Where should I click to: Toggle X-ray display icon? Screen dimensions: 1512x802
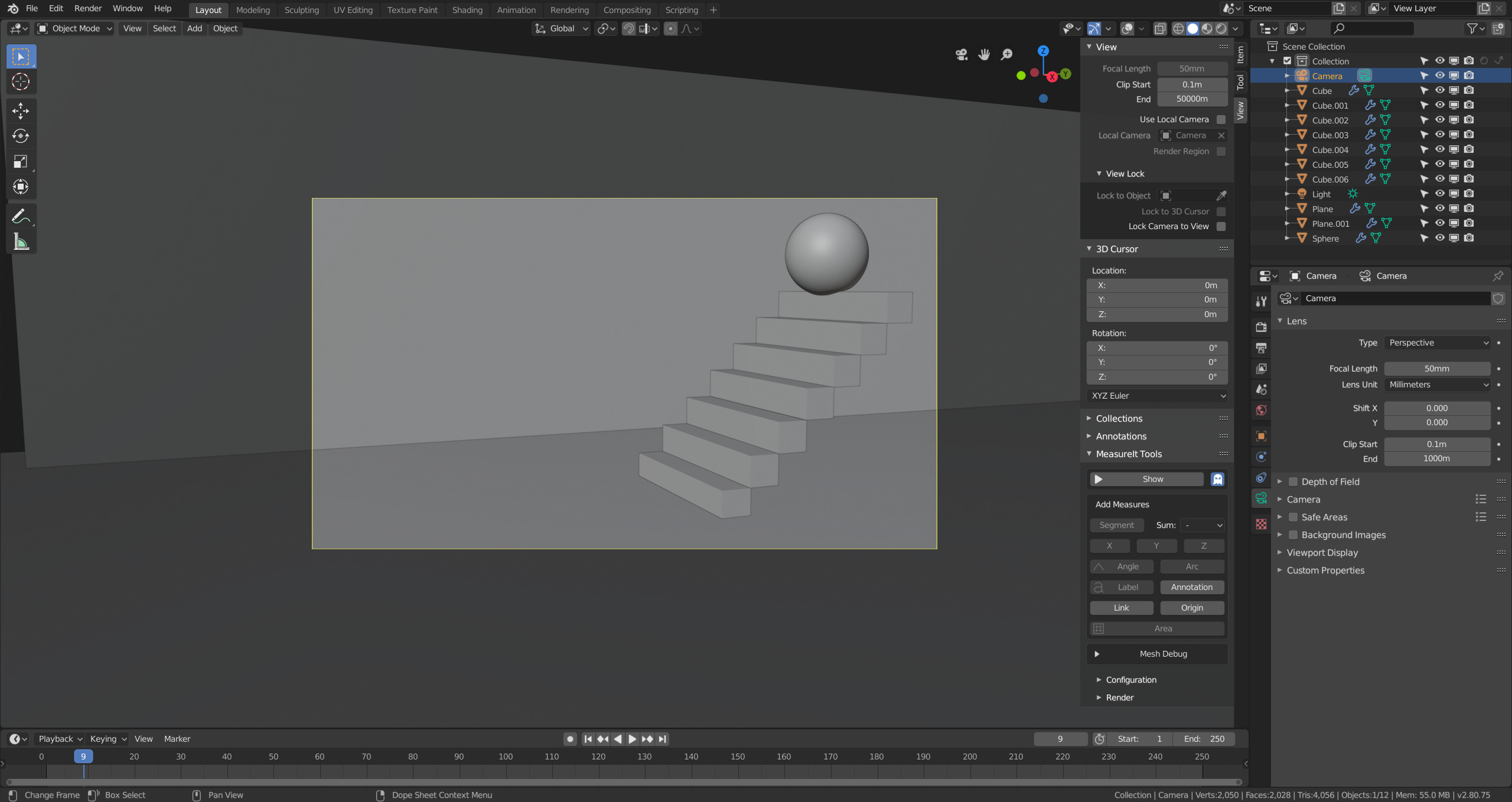1160,28
